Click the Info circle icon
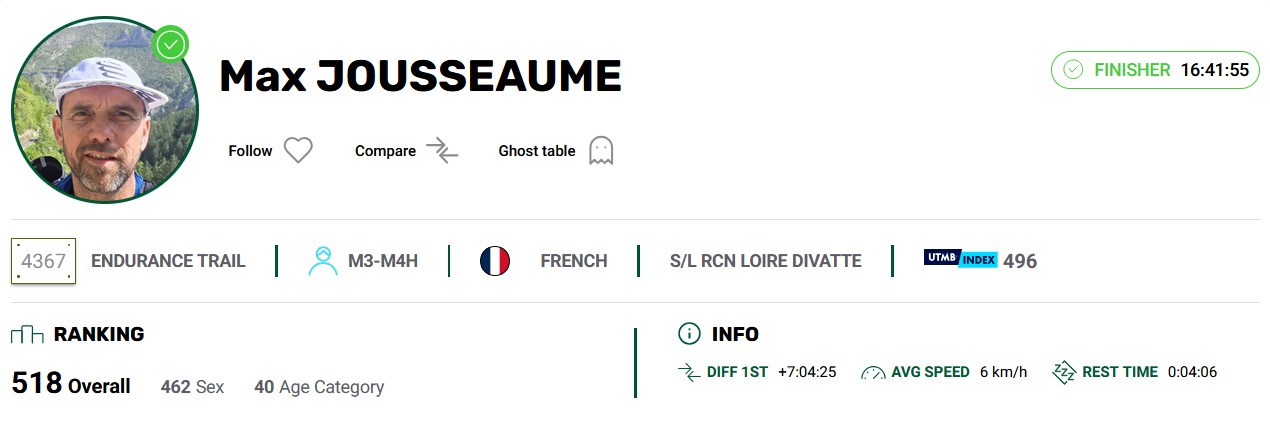The height and width of the screenshot is (422, 1270). [689, 334]
